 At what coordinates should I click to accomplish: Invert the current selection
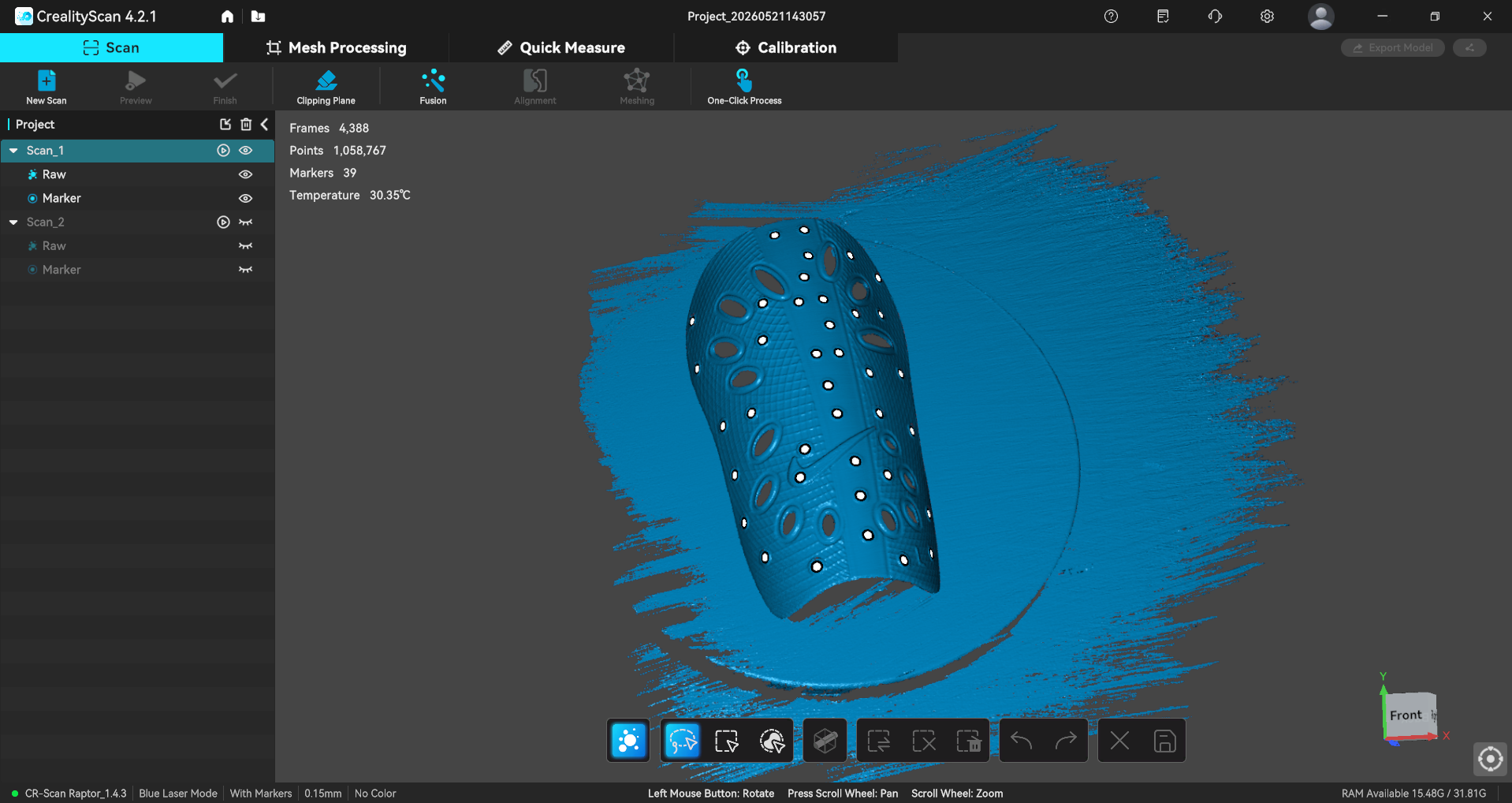(x=879, y=741)
